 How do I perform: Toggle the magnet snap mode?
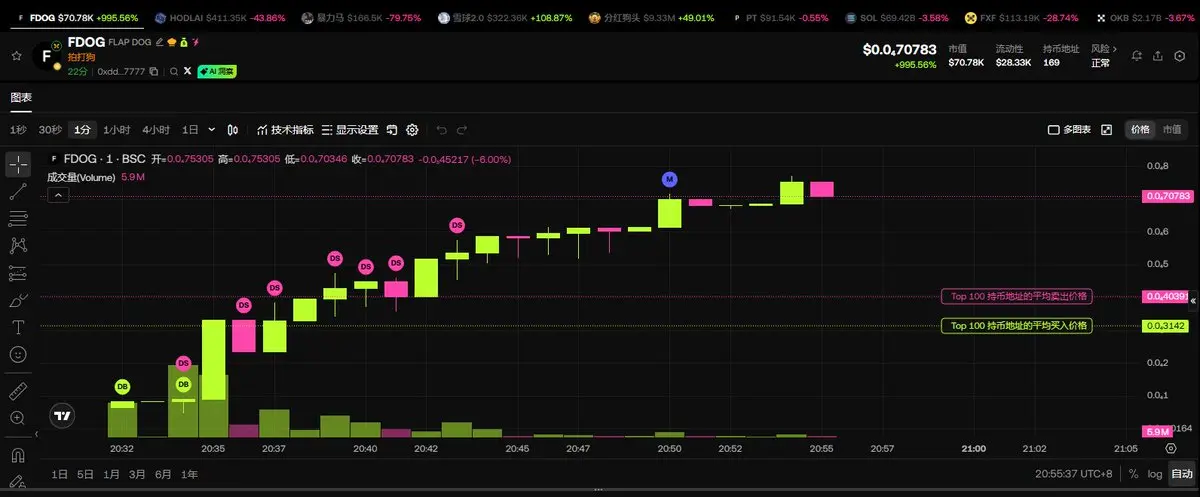(18, 455)
